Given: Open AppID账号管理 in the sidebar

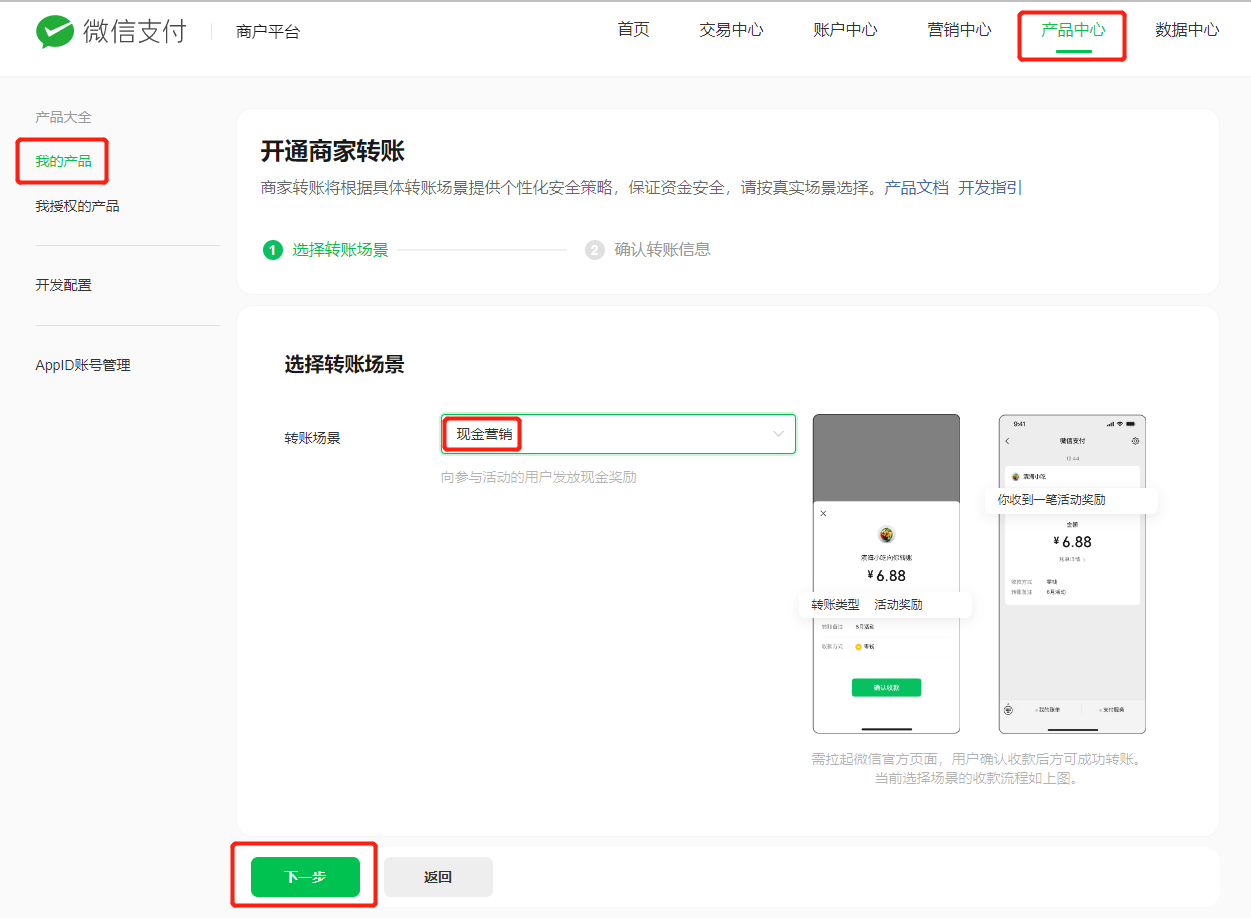Looking at the screenshot, I should (x=83, y=365).
